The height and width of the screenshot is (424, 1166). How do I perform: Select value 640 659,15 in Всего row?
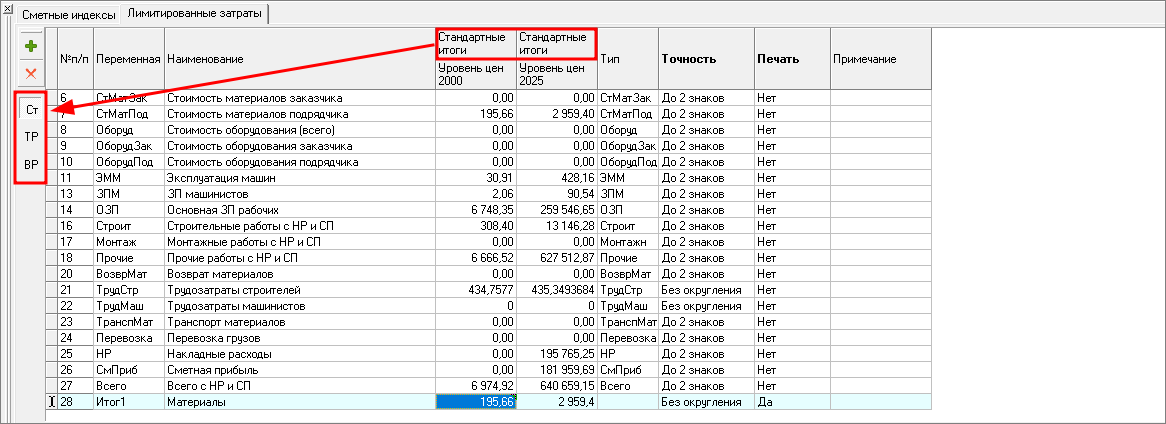point(556,385)
